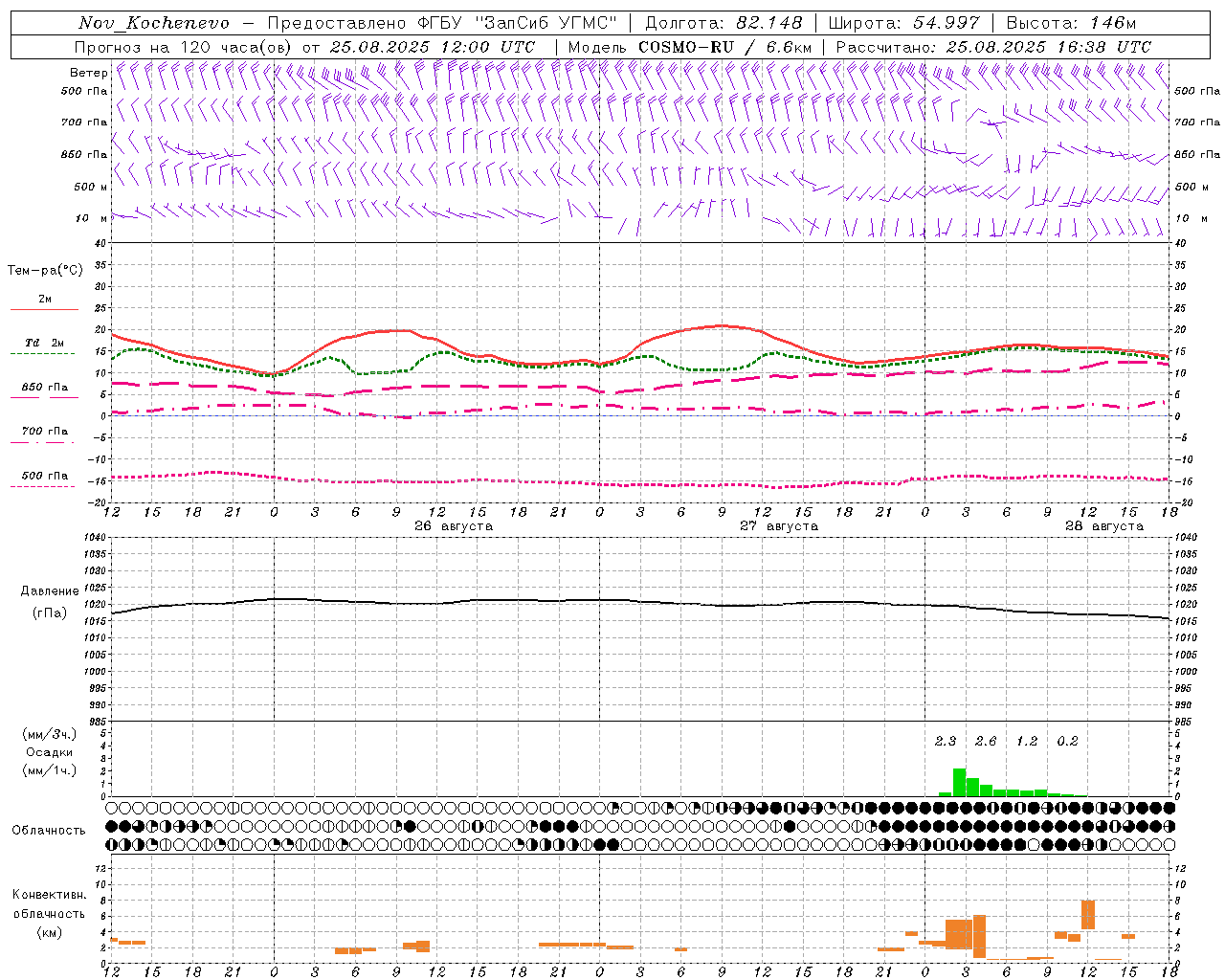Click '-20' on the right temperature axis

1182,502
